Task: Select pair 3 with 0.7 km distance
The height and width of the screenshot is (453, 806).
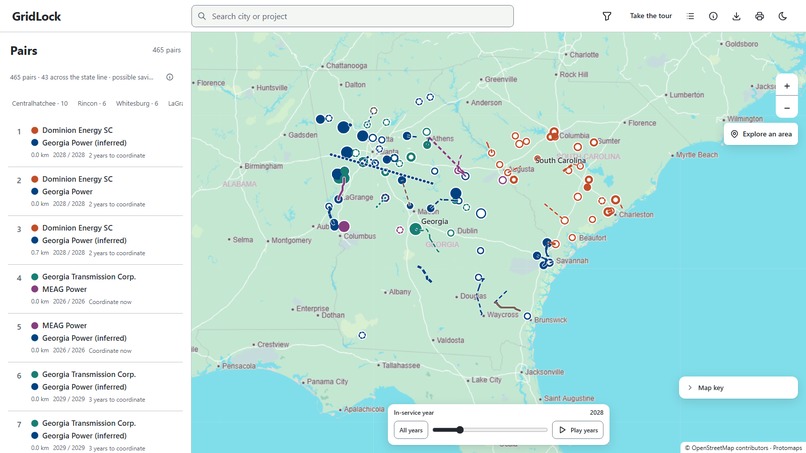Action: point(96,240)
